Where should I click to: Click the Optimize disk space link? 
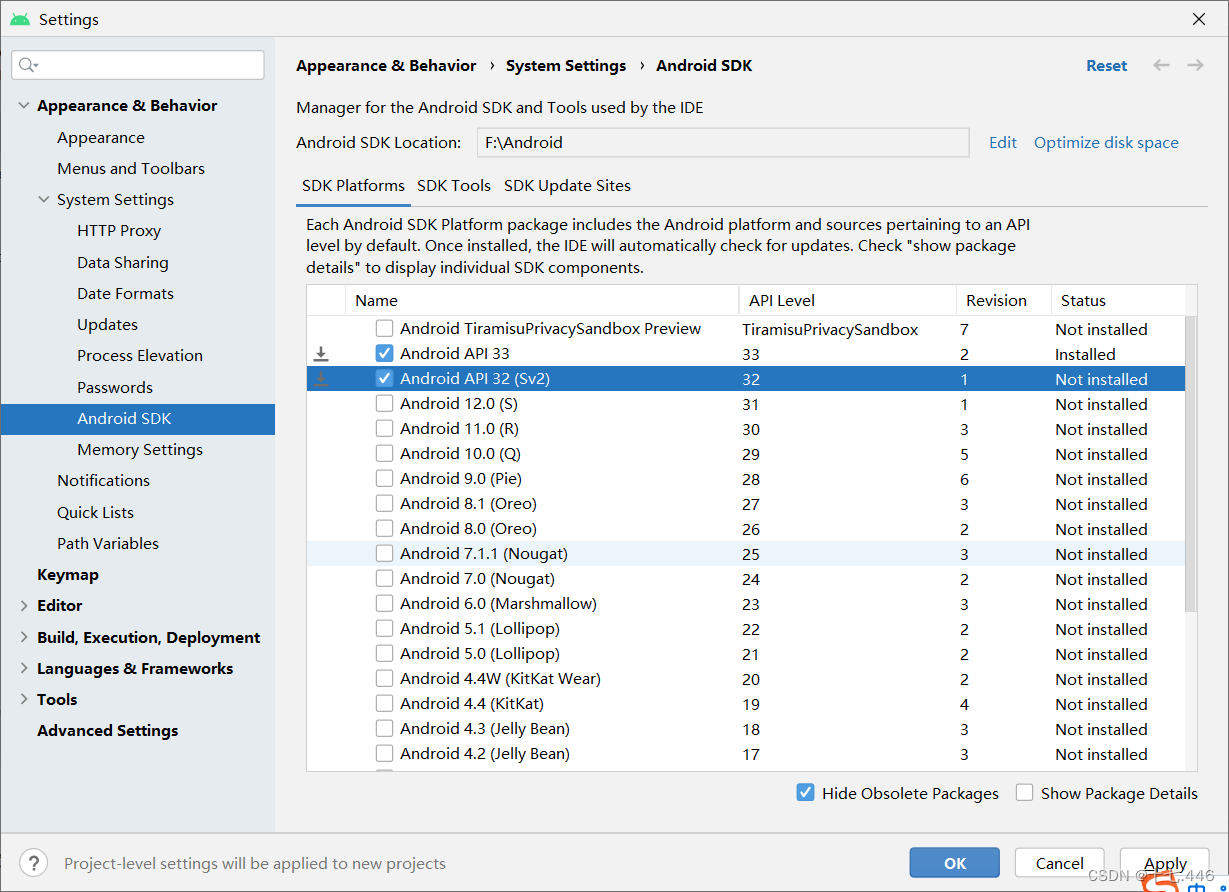[x=1106, y=142]
